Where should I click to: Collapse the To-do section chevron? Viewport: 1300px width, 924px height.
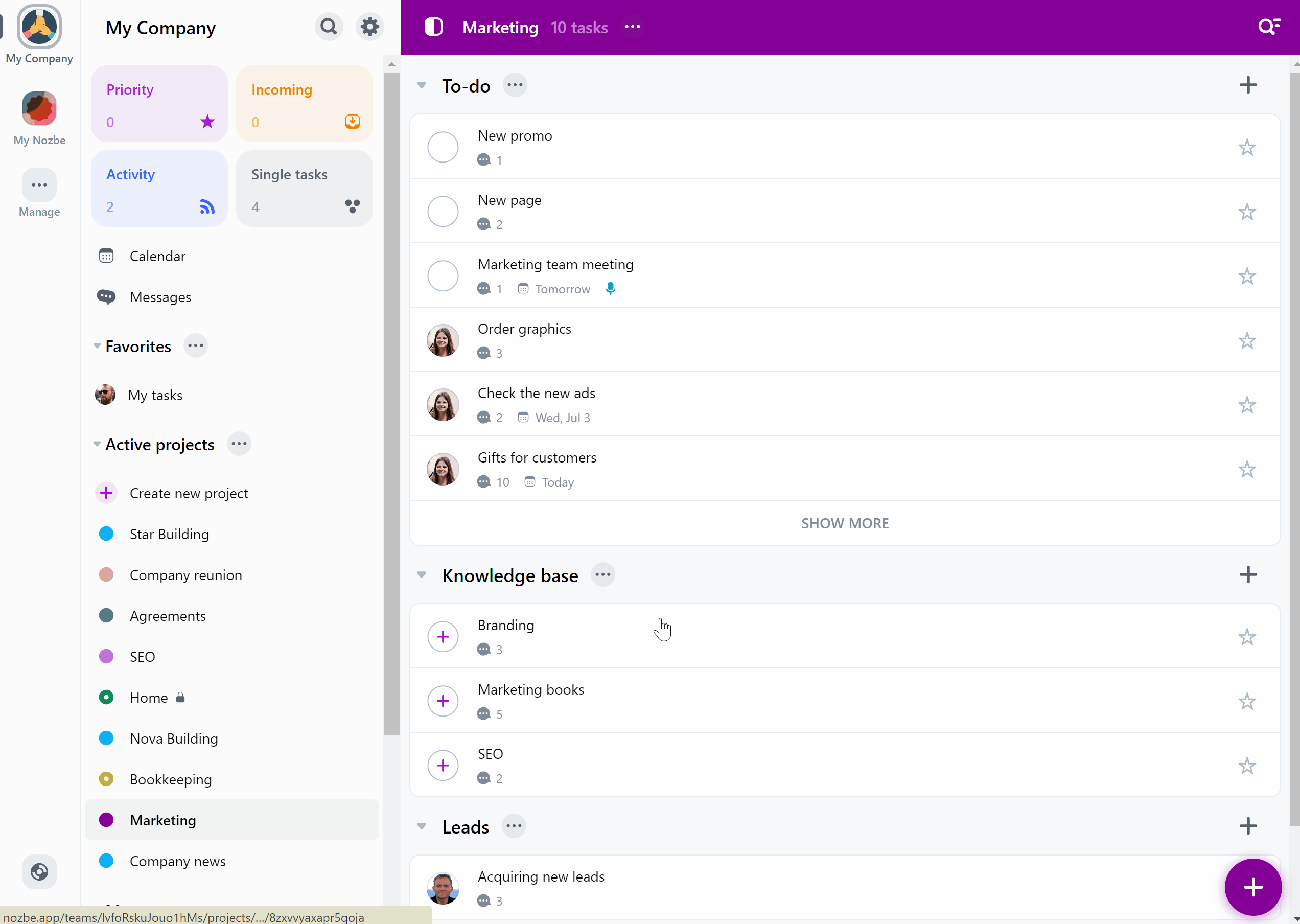(422, 86)
